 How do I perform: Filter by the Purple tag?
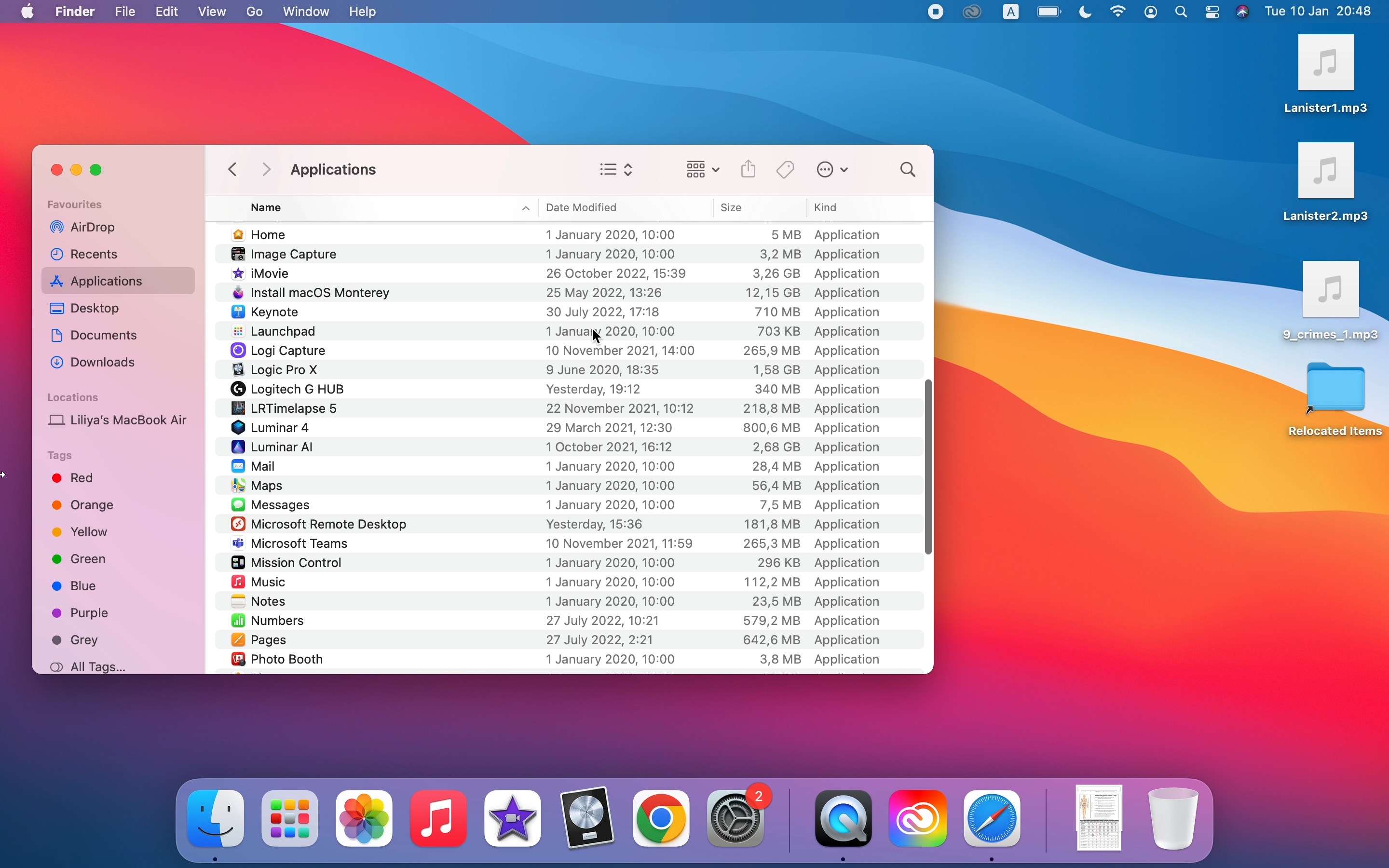[x=119, y=613]
